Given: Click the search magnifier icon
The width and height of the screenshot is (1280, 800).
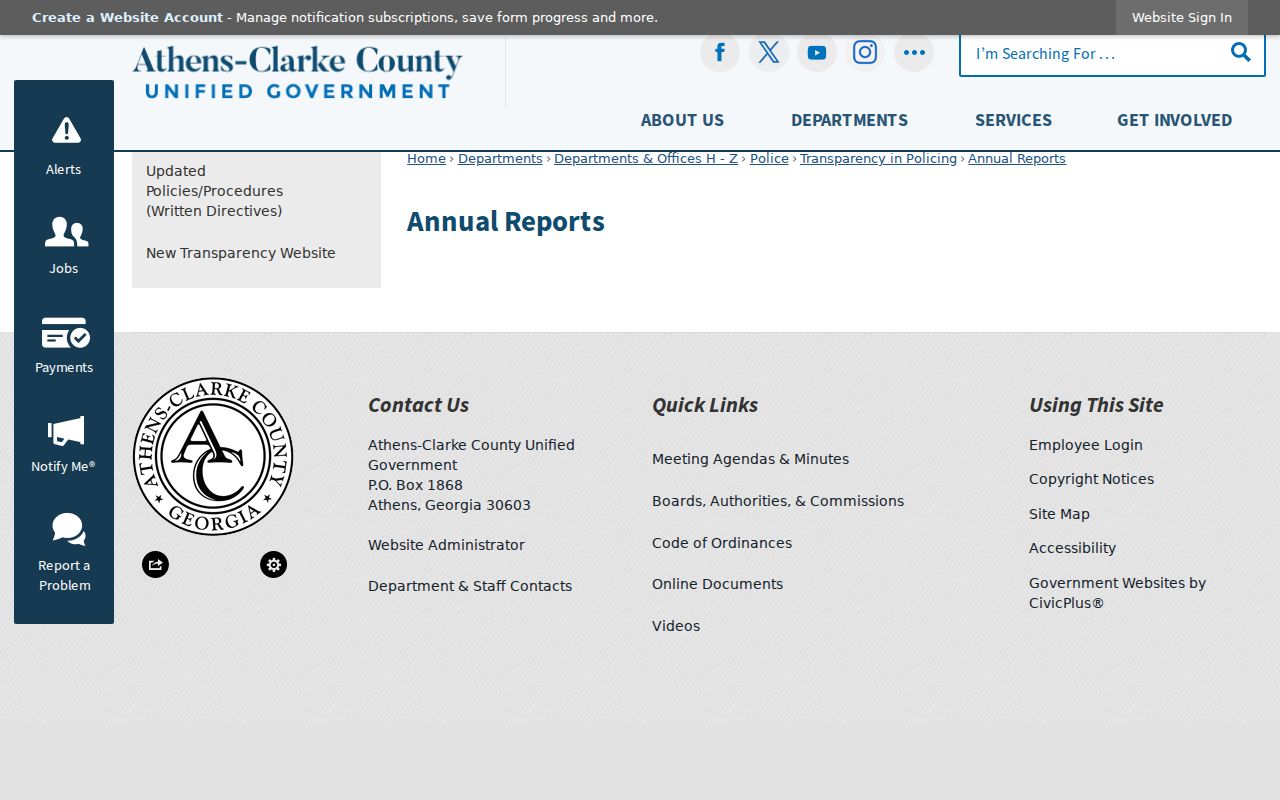Looking at the screenshot, I should (x=1241, y=53).
